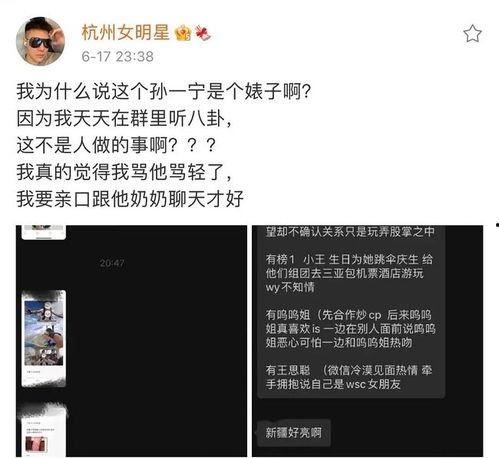Open username 杭州女明星 profile
Image resolution: width=499 pixels, height=458 pixels.
tap(126, 33)
